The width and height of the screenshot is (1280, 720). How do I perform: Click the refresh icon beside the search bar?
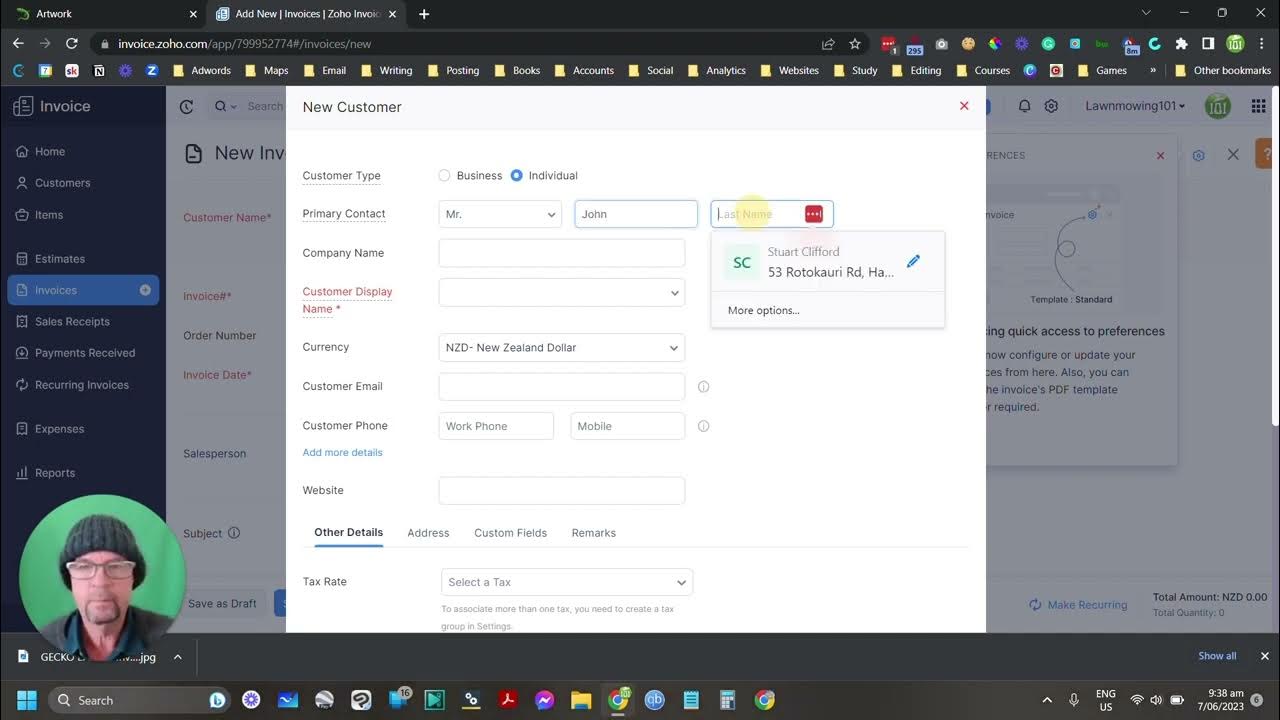coord(186,106)
